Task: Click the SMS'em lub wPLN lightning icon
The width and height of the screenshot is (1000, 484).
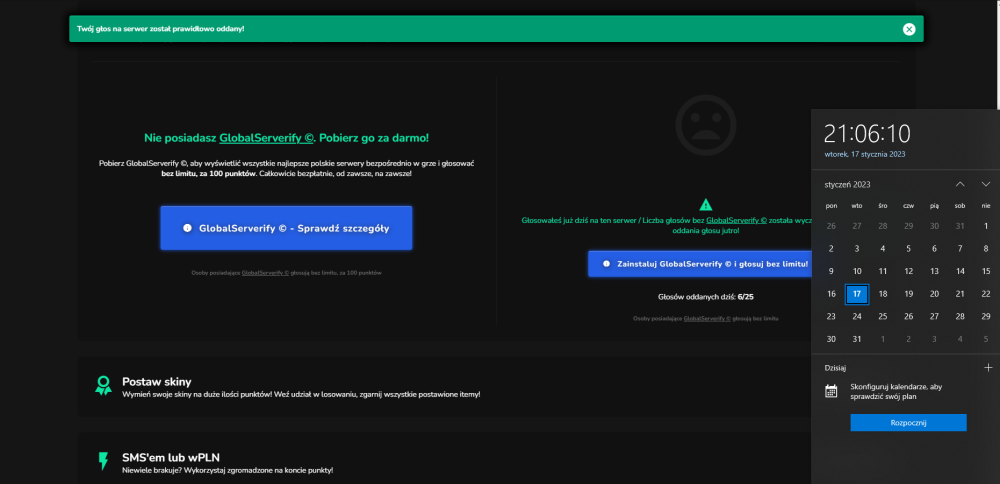Action: pos(103,461)
